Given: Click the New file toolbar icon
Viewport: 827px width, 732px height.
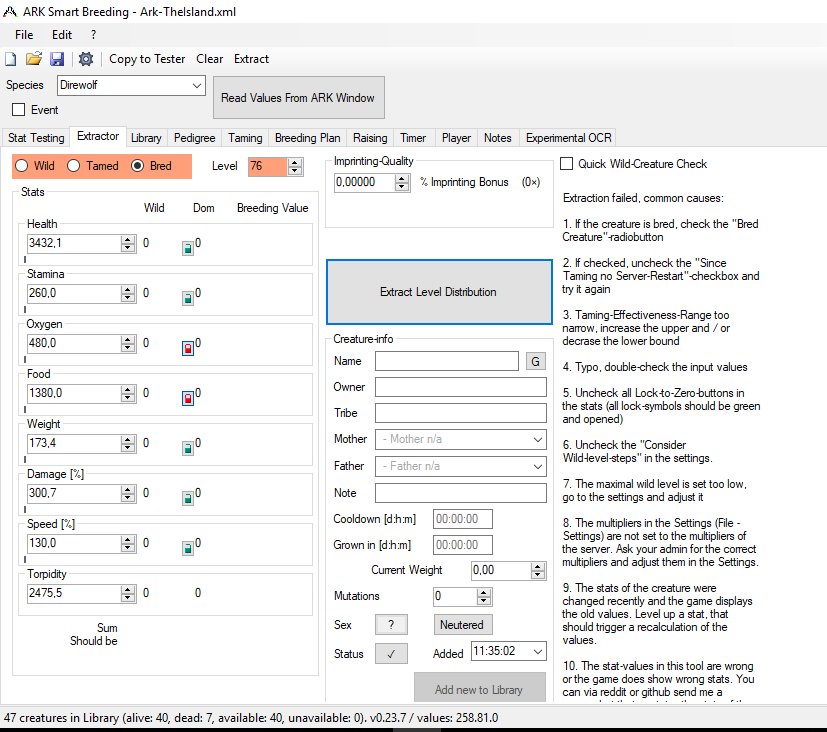Looking at the screenshot, I should click(x=11, y=59).
